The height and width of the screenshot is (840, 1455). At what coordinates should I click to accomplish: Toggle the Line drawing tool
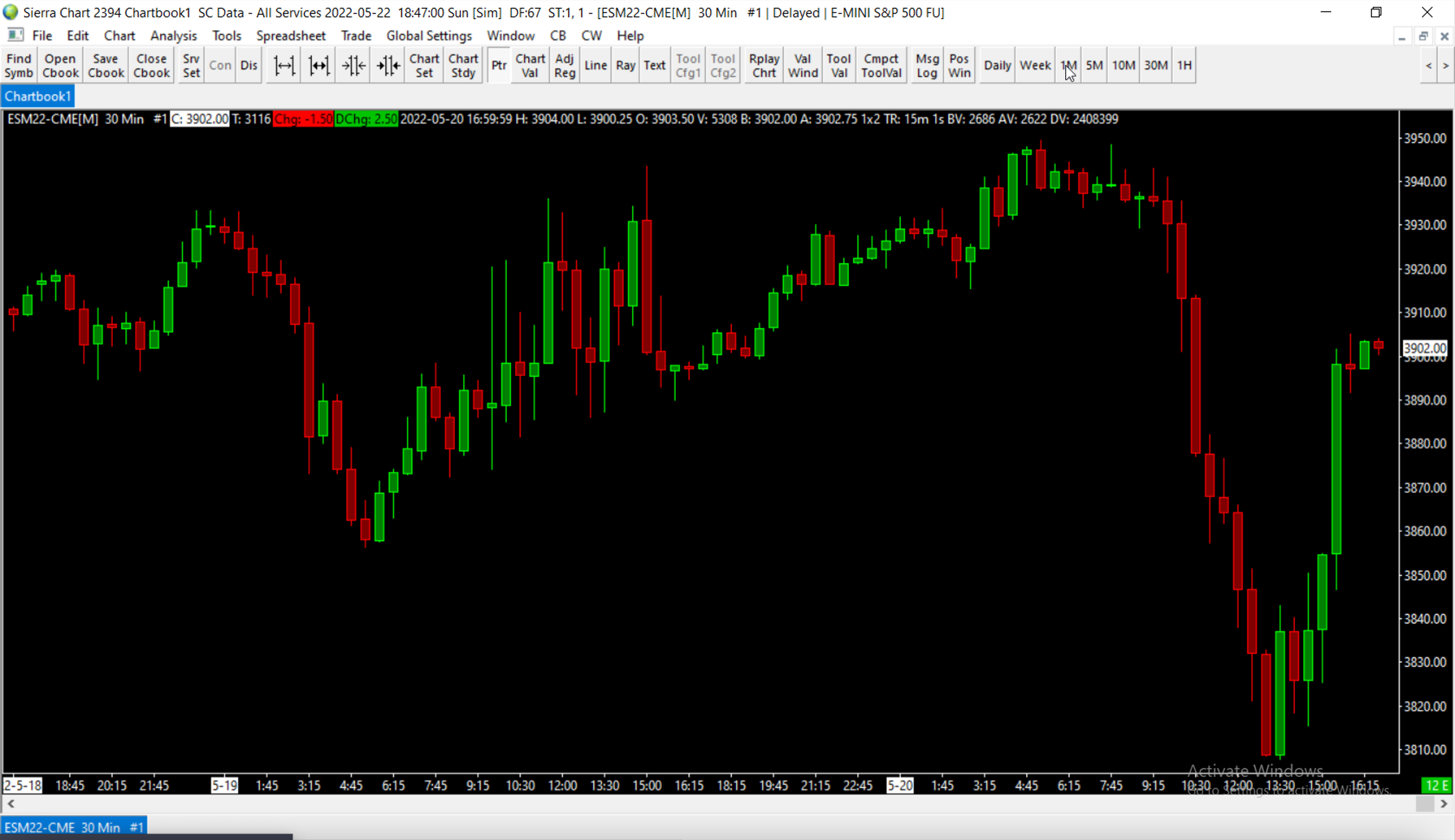[595, 66]
